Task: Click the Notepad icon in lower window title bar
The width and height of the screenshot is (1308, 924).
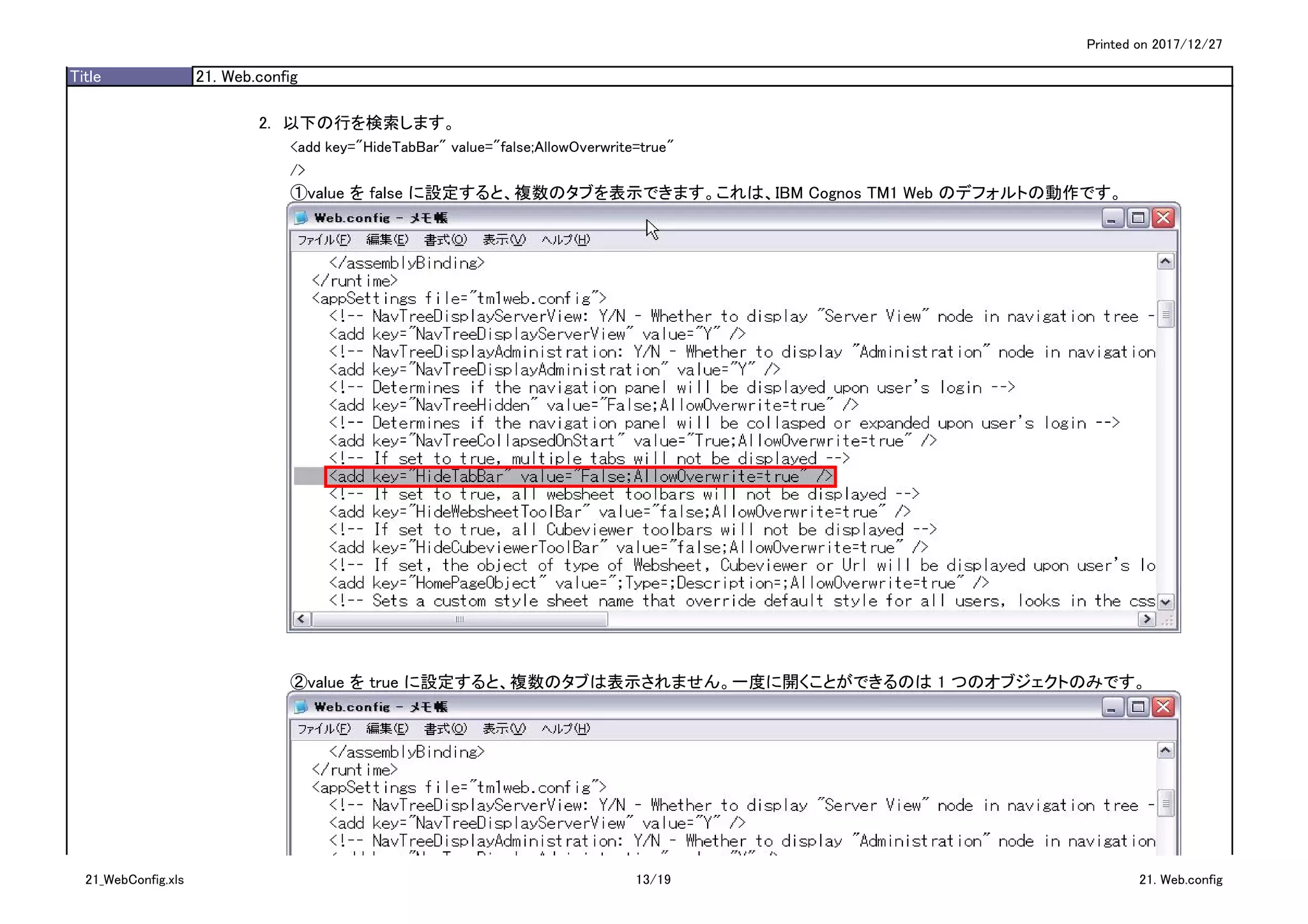Action: tap(301, 707)
